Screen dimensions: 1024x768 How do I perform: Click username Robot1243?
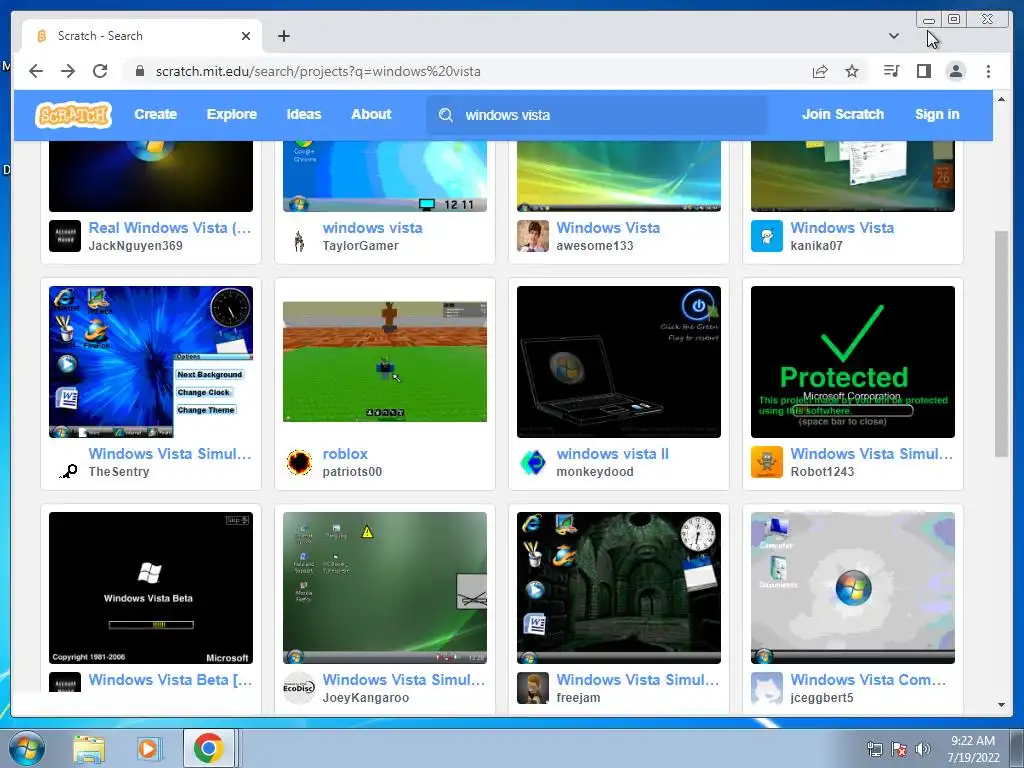[822, 472]
